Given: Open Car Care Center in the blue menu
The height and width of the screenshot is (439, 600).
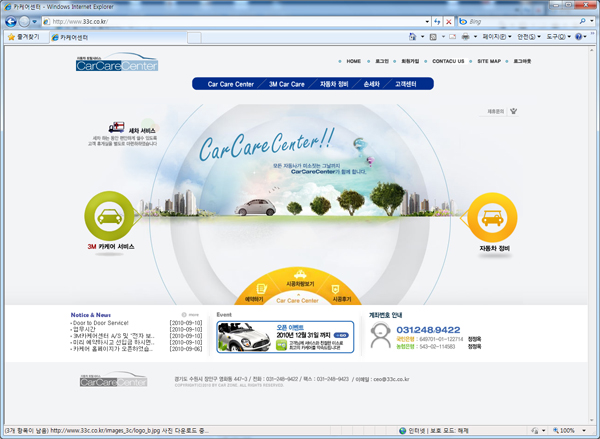Looking at the screenshot, I should 231,84.
